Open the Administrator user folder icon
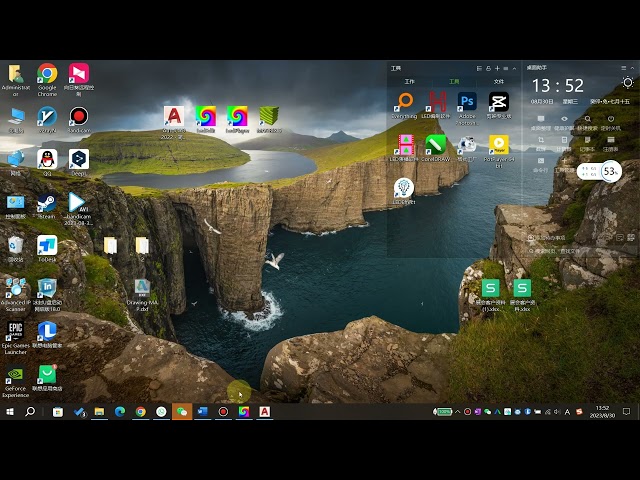The width and height of the screenshot is (640, 480). point(16,74)
